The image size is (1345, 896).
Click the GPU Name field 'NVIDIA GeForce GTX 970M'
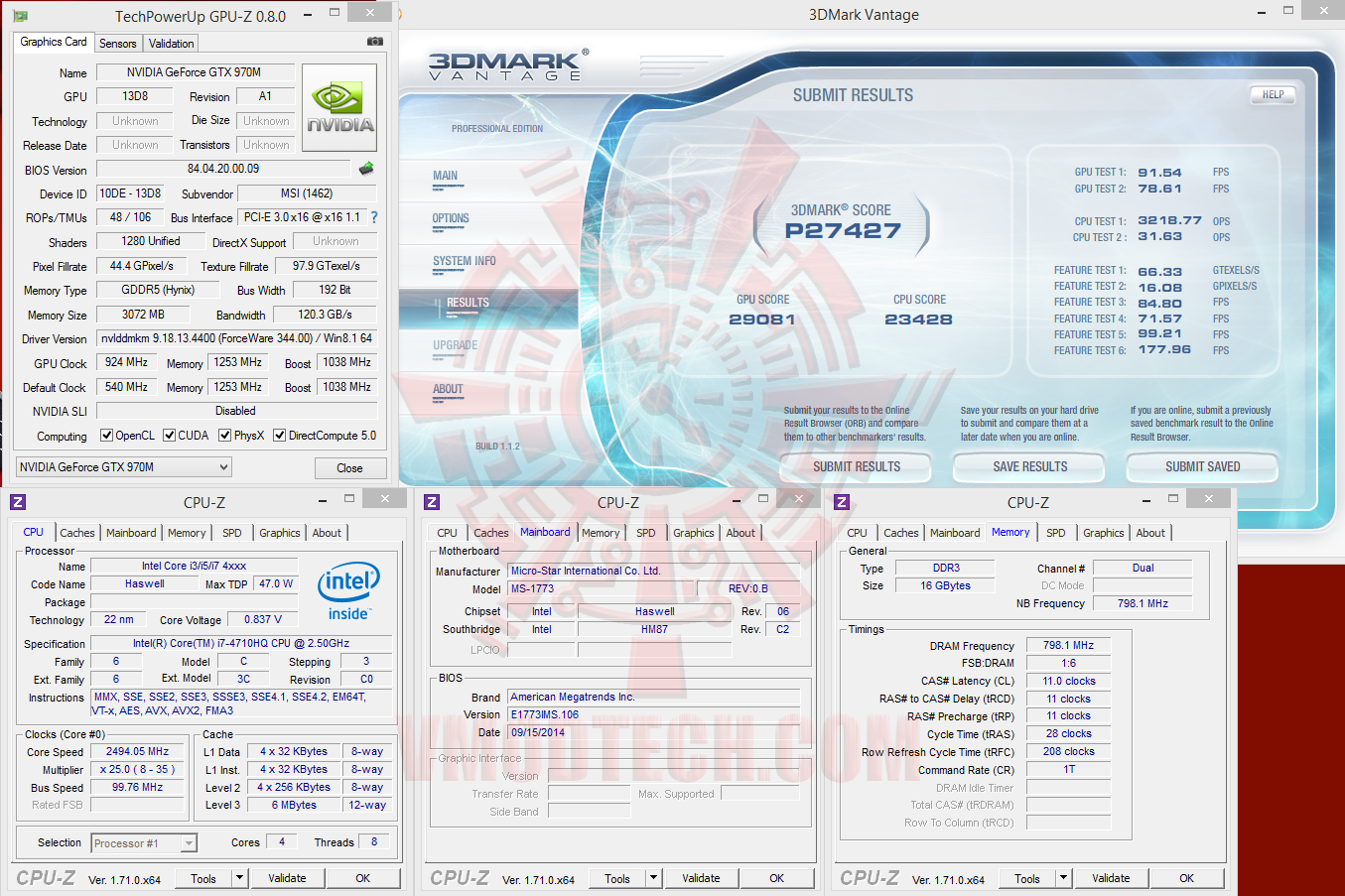(x=195, y=72)
